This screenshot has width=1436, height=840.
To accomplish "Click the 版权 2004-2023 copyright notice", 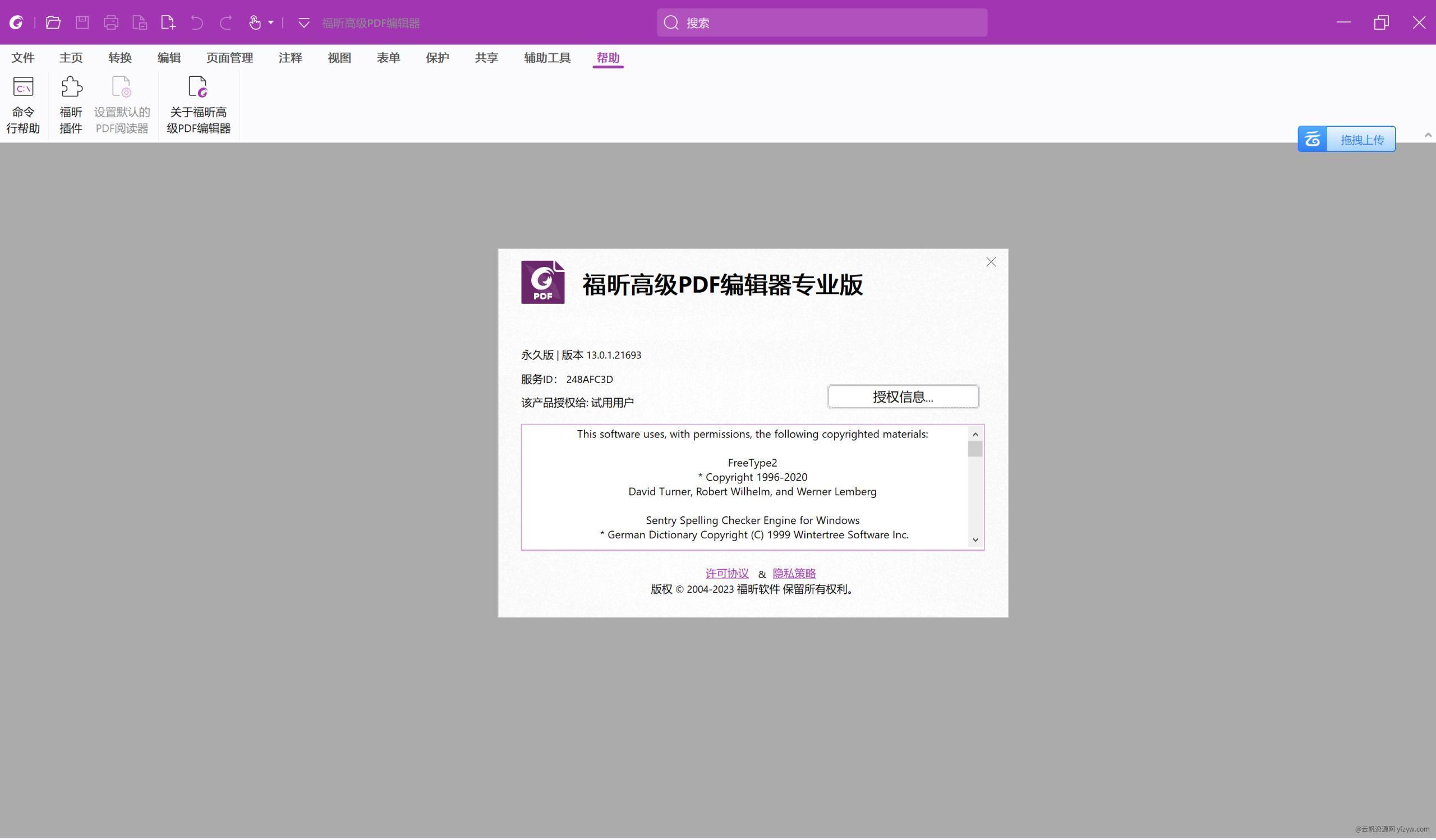I will tap(752, 589).
